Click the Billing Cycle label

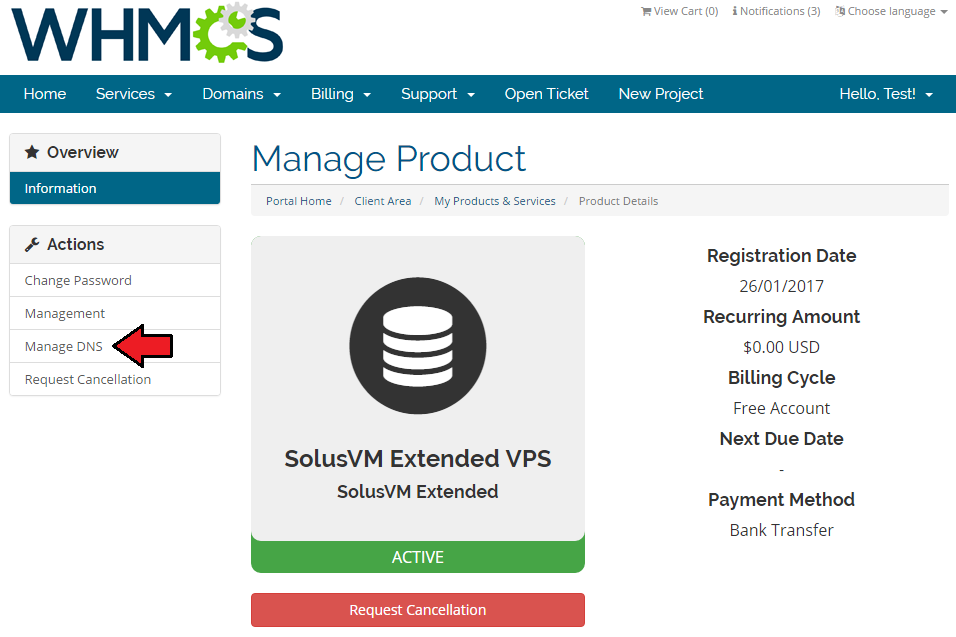[x=781, y=378]
